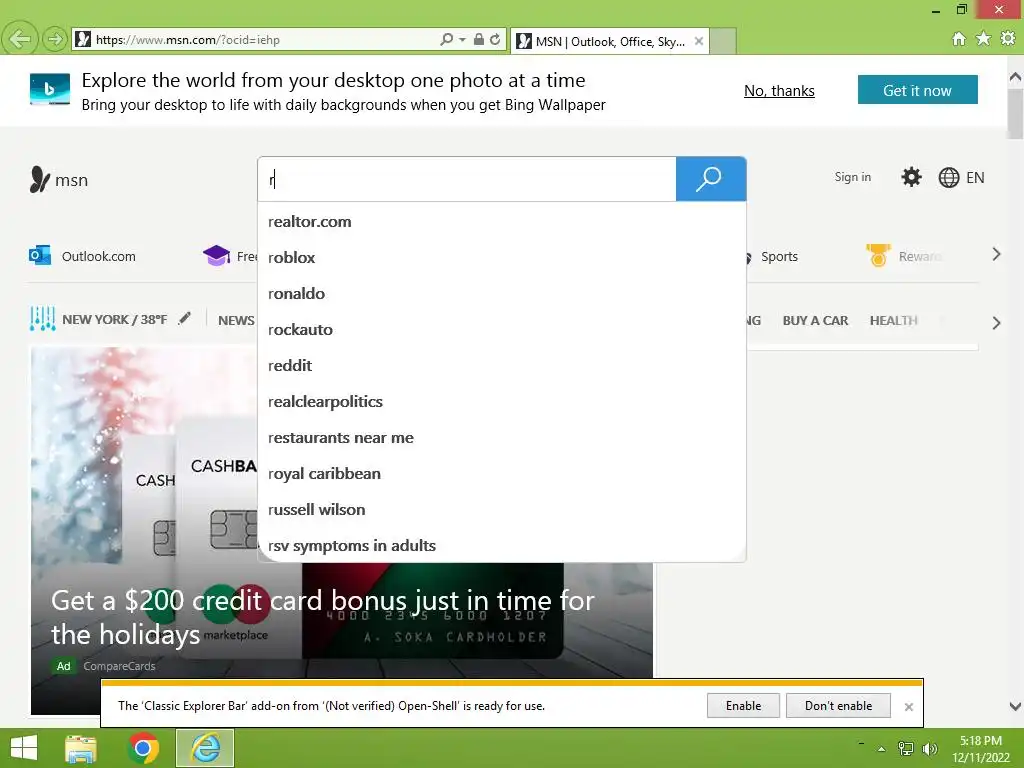Open Internet Explorer Tools gear

[x=1008, y=39]
